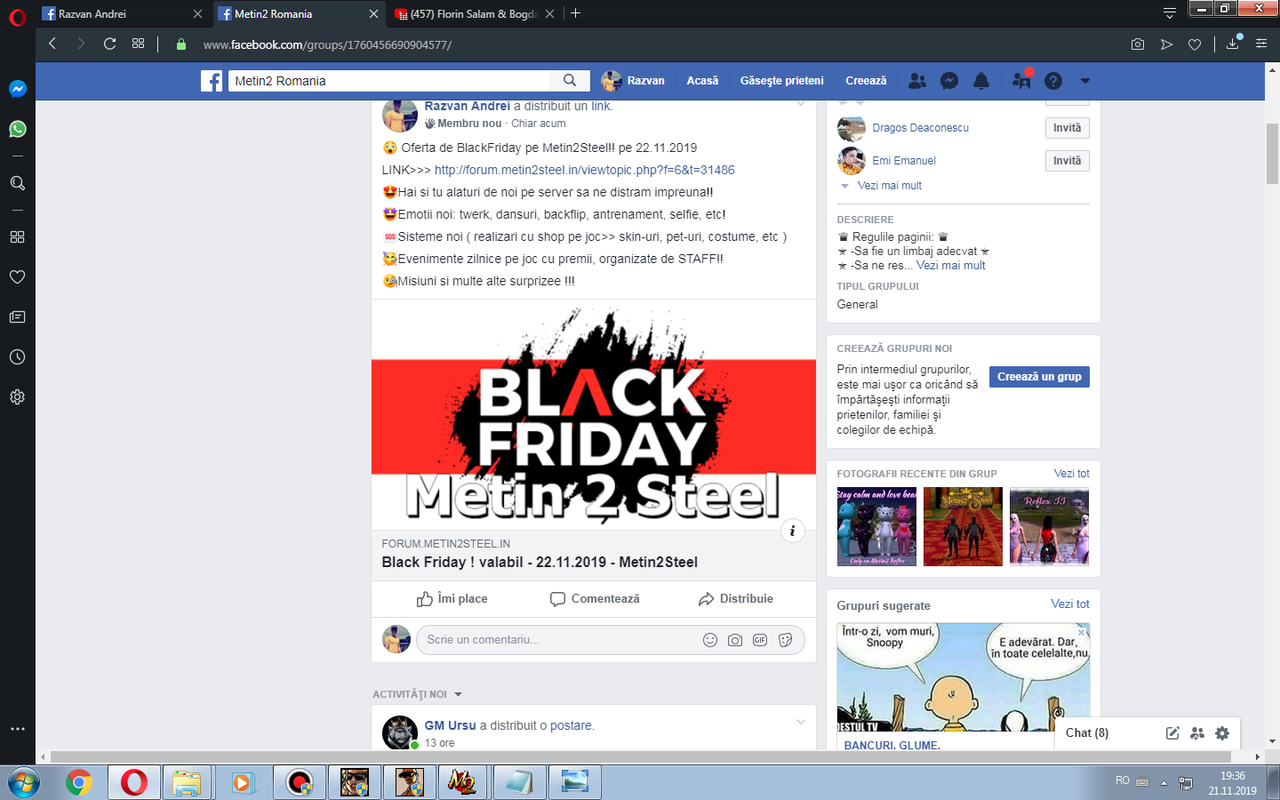Open post options on GM Ursu post

801,722
